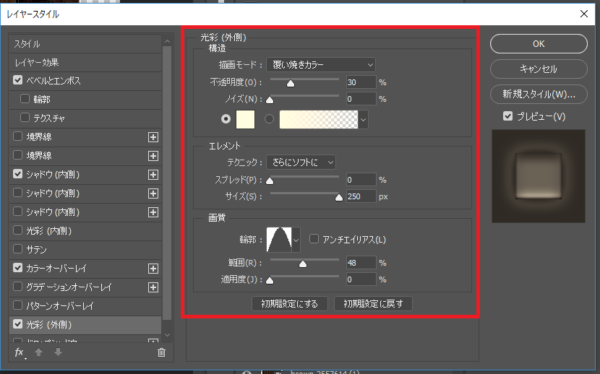Click the effects list scrollbar thumb

167,183
